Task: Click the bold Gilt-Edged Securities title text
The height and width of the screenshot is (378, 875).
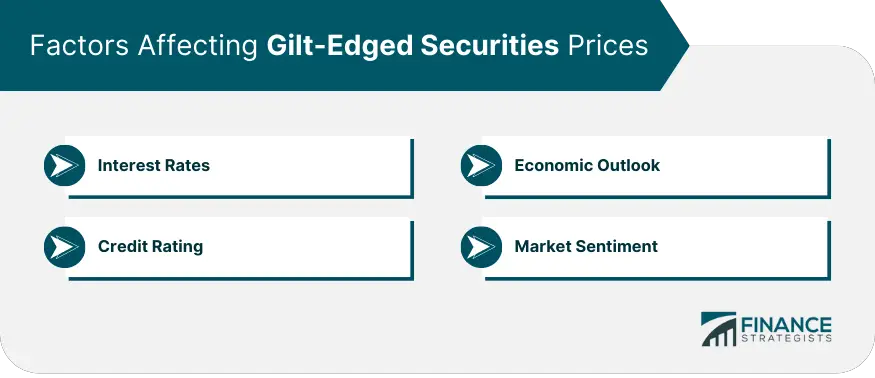Action: coord(412,46)
